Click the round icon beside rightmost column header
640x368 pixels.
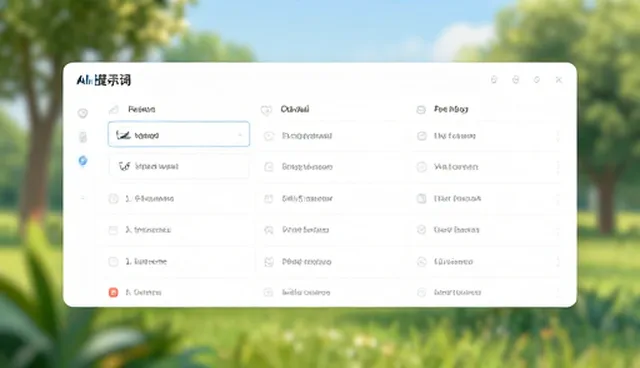pyautogui.click(x=421, y=109)
